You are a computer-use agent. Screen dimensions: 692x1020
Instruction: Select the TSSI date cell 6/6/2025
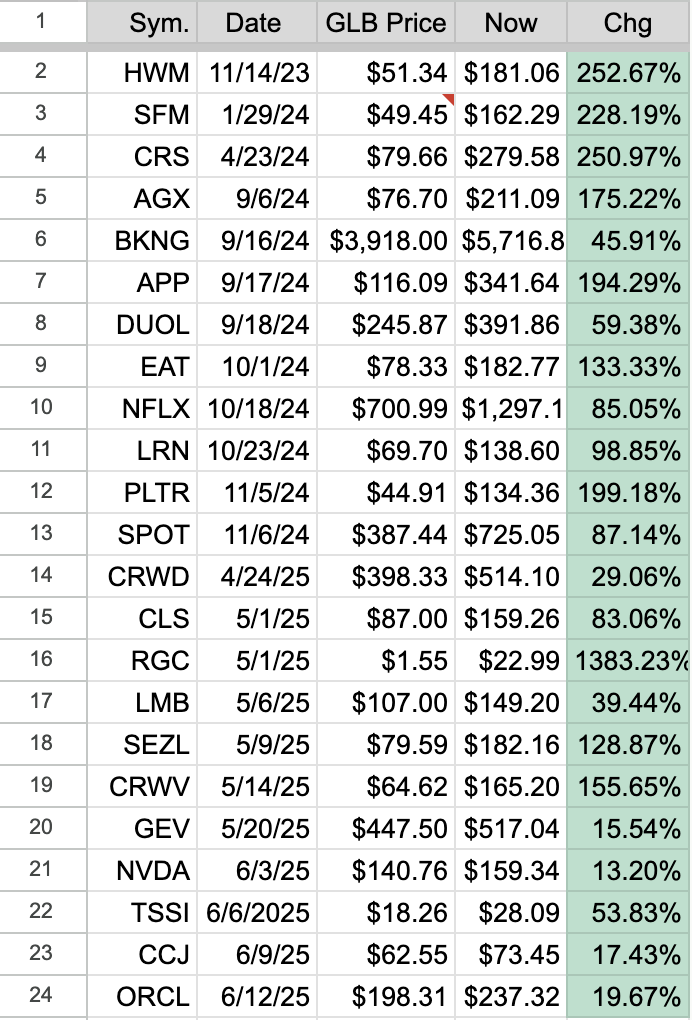255,912
